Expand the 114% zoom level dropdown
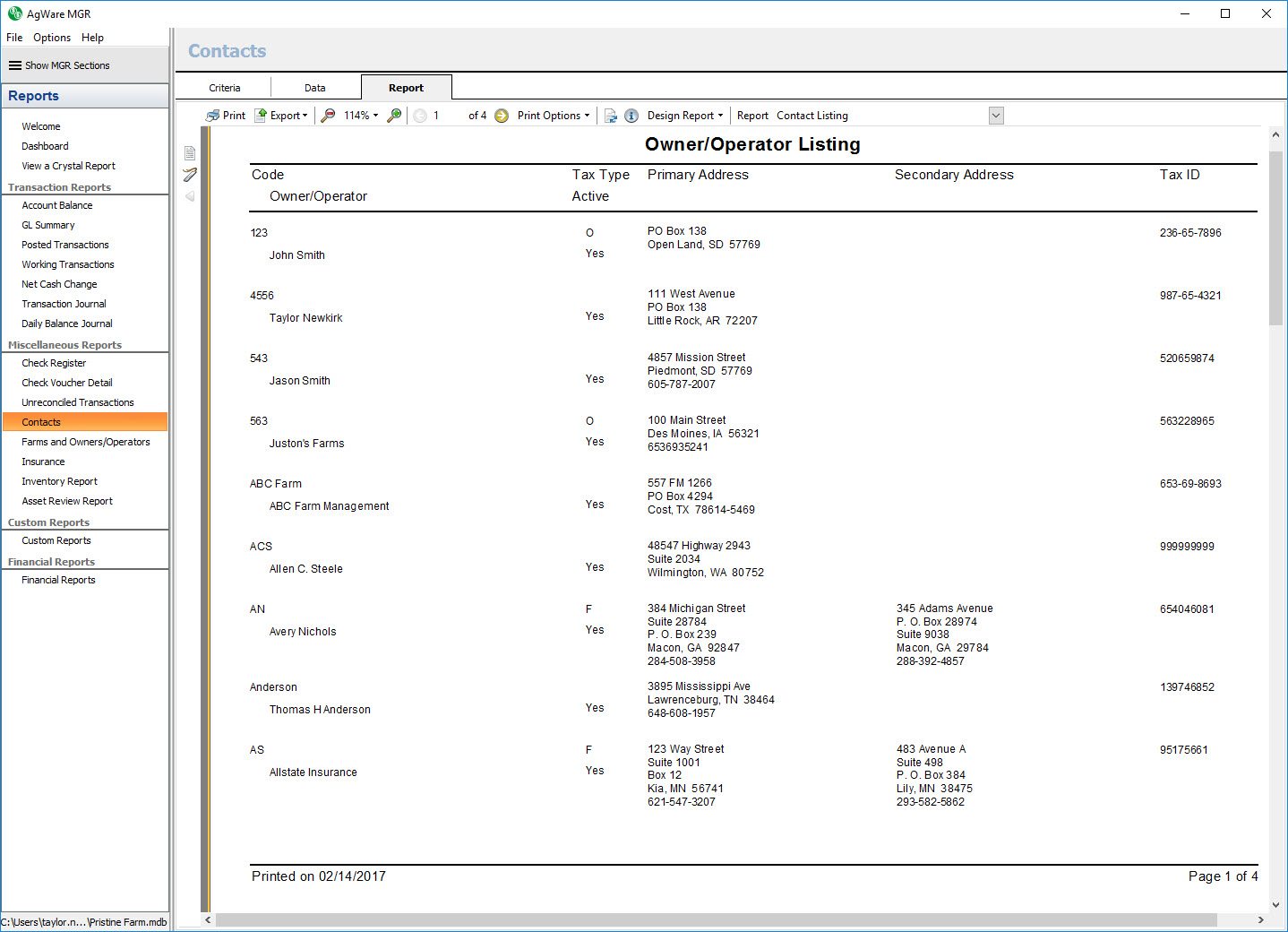Viewport: 1288px width, 932px height. [361, 116]
